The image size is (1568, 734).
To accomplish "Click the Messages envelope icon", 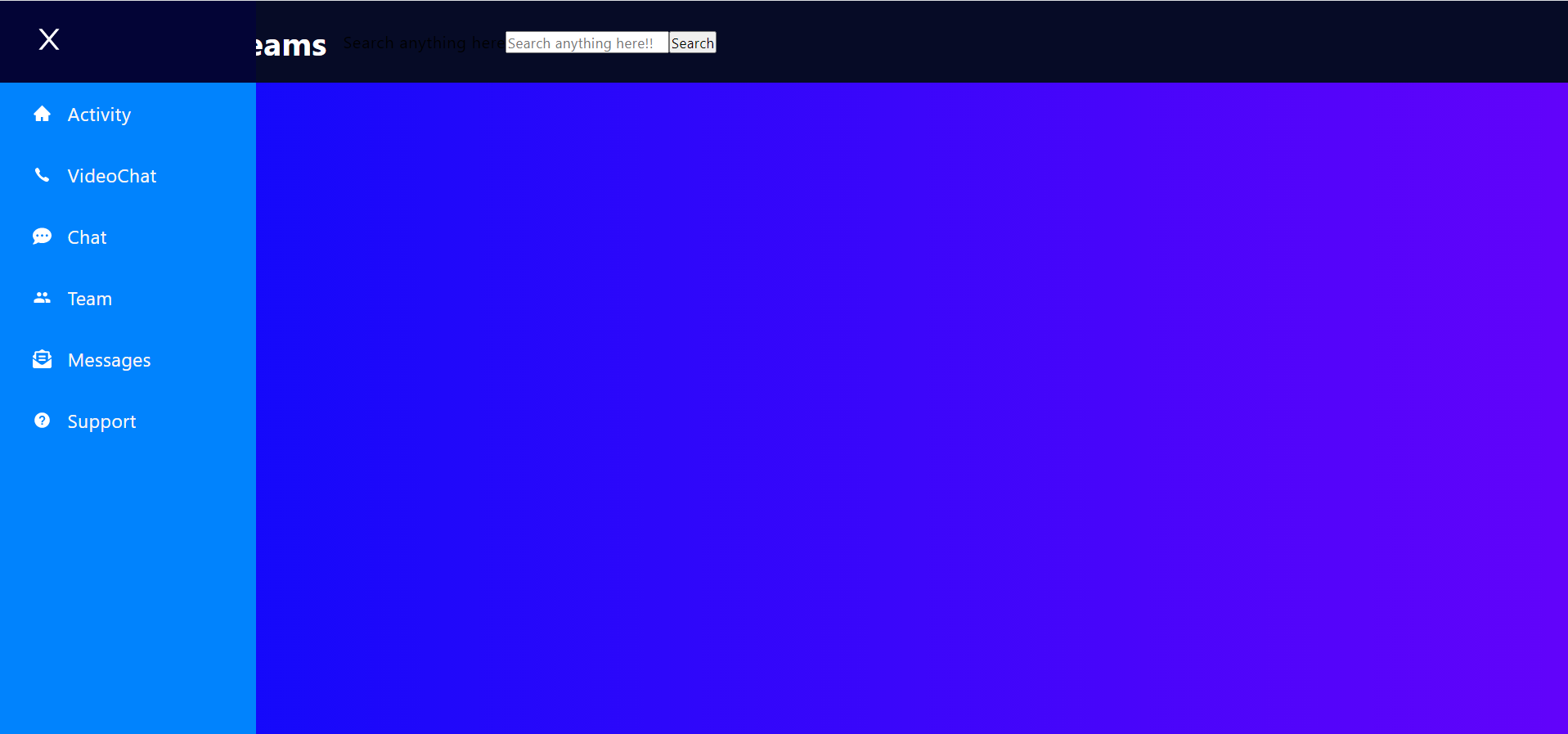I will click(43, 359).
